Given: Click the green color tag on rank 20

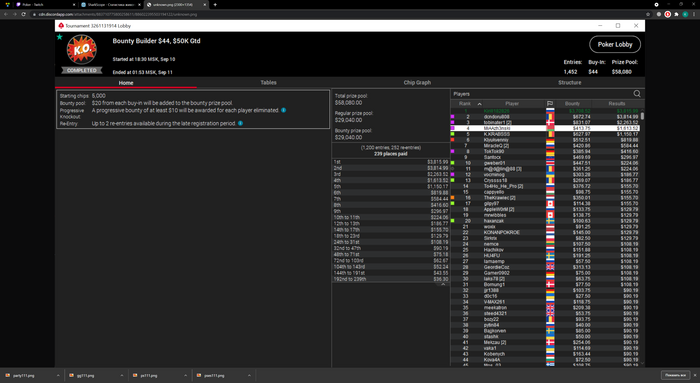Looking at the screenshot, I should pos(453,221).
